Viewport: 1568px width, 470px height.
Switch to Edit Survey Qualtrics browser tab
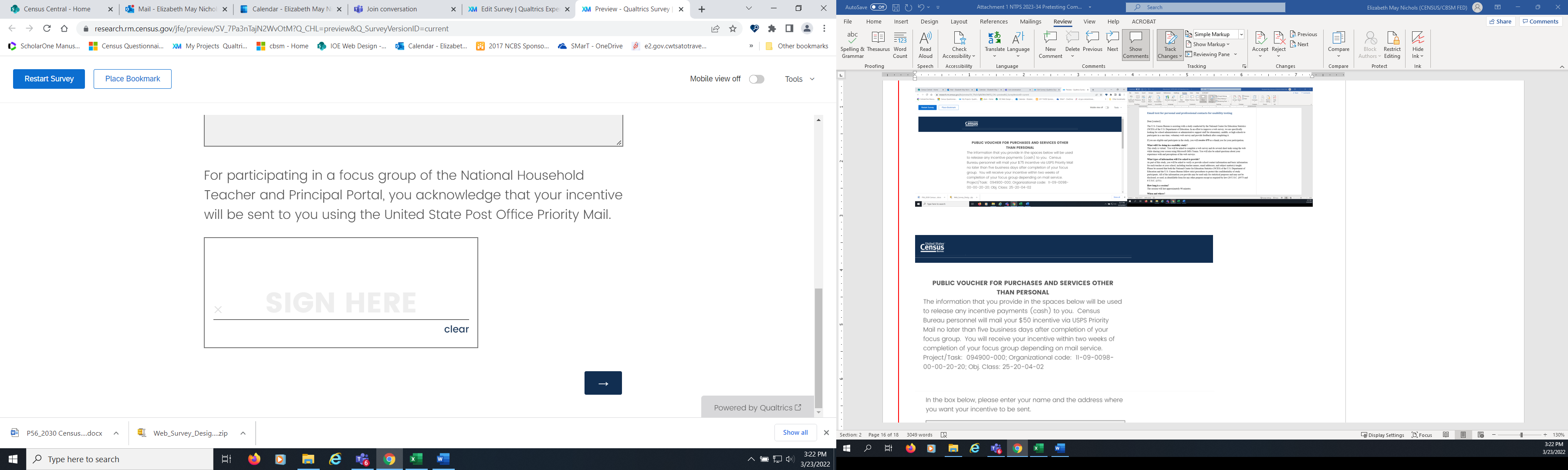[x=514, y=9]
